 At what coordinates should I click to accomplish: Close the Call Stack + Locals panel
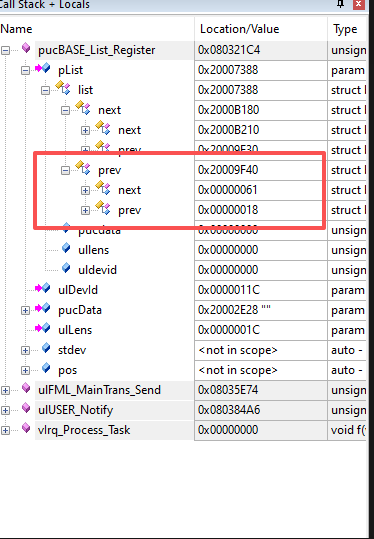[x=359, y=4]
